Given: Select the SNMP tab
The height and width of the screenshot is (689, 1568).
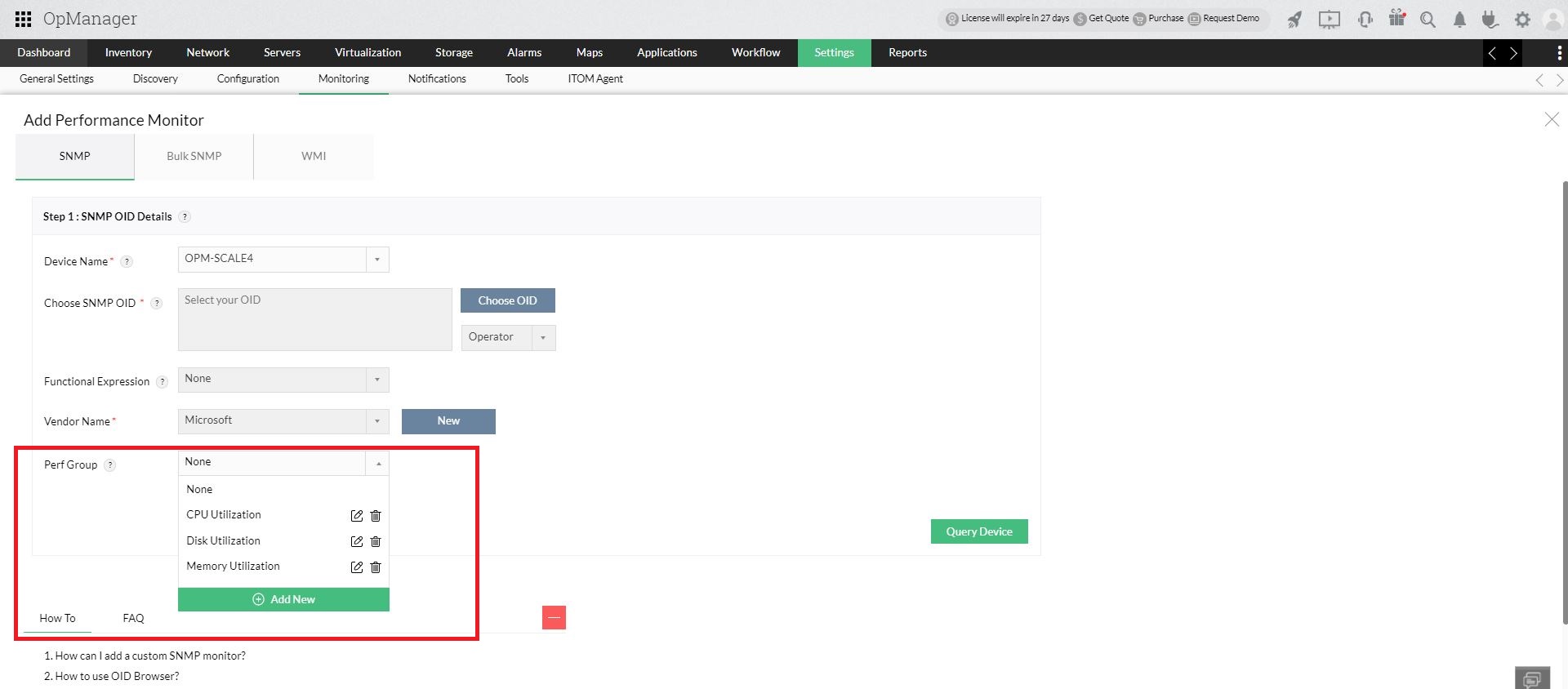Looking at the screenshot, I should coord(74,157).
